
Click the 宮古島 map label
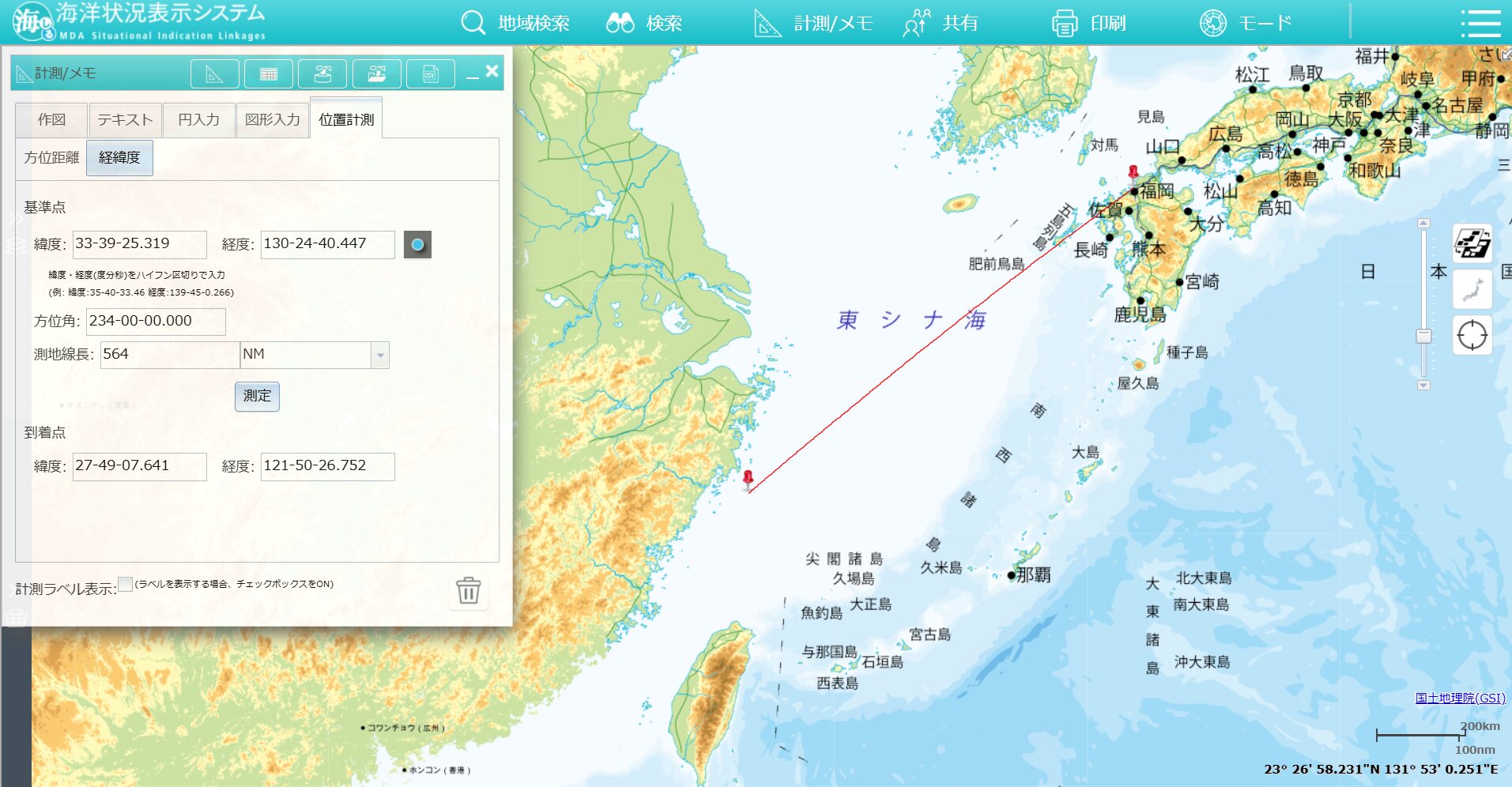[929, 634]
